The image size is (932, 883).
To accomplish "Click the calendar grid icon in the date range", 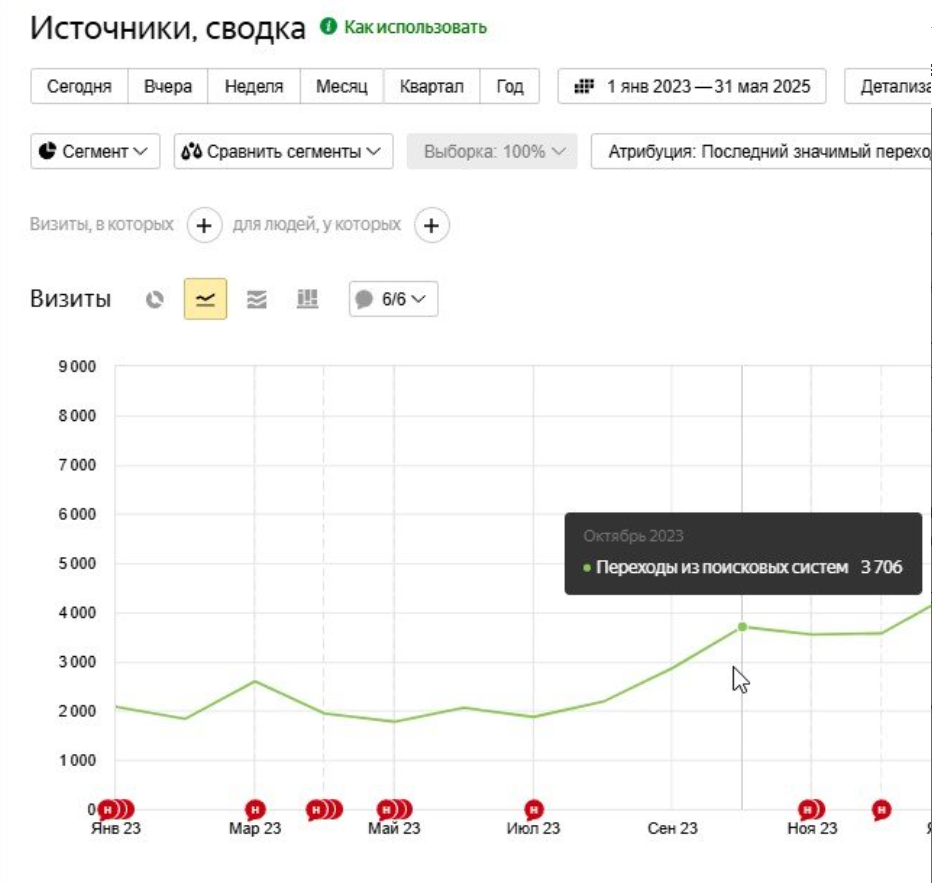I will (x=584, y=87).
